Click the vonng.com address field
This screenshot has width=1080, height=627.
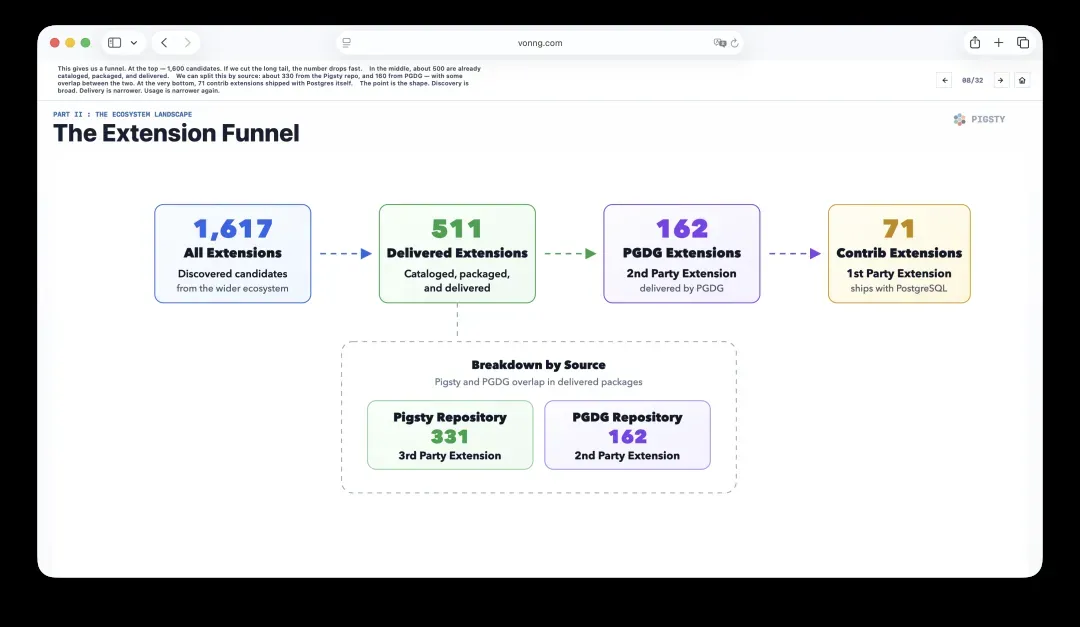540,43
